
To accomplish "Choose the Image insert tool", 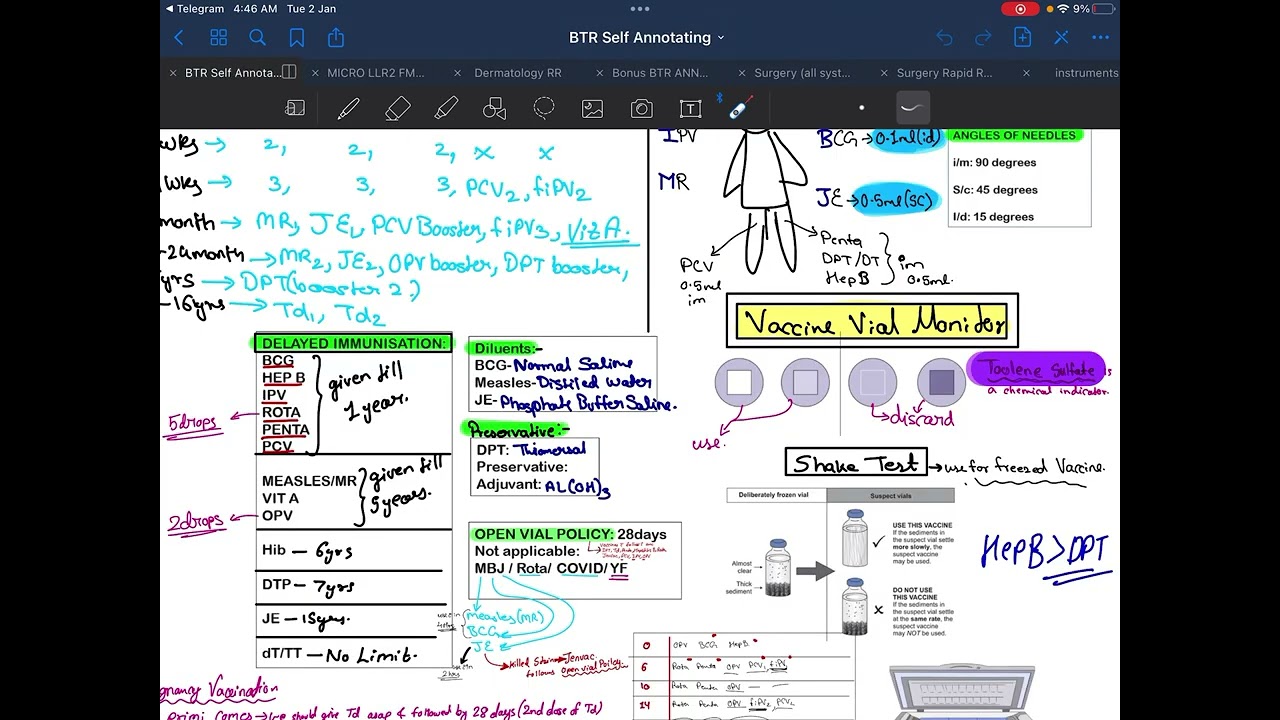I will point(593,108).
